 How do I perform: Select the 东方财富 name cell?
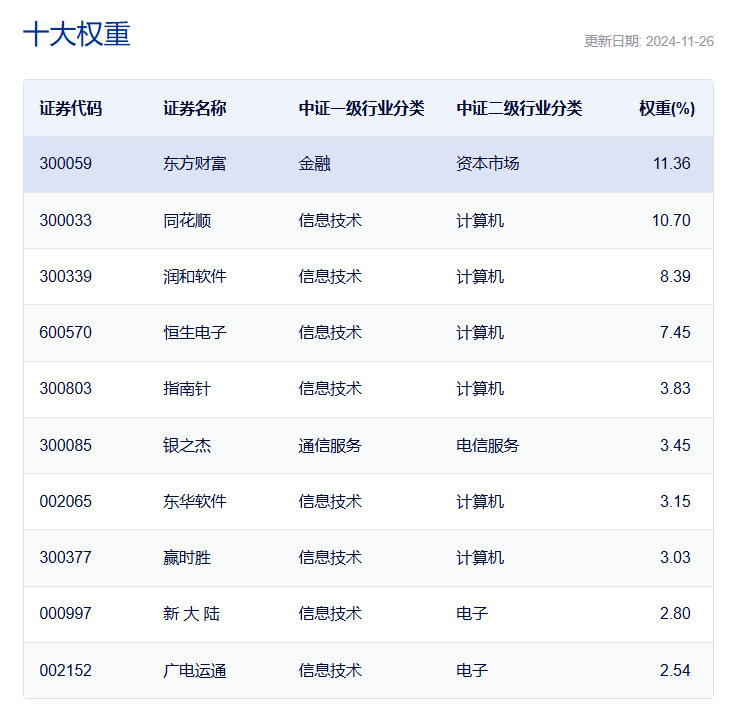point(194,164)
